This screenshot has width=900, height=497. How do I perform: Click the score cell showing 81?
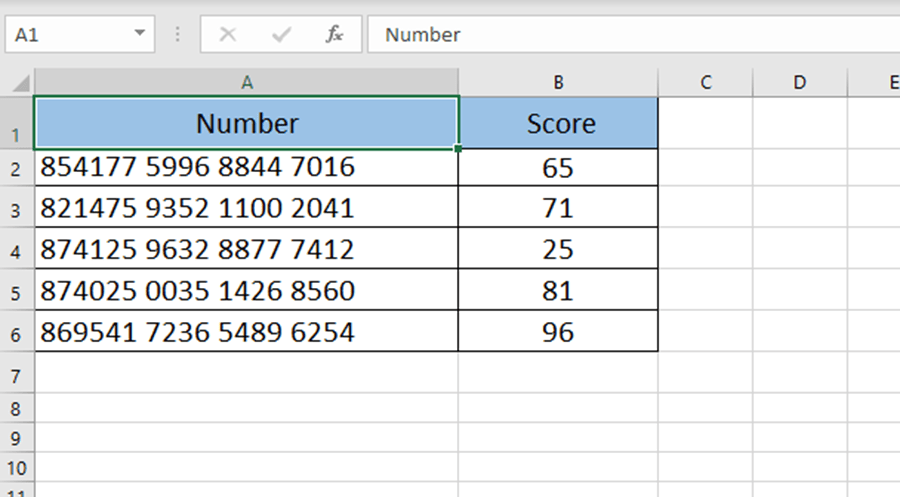tap(558, 290)
